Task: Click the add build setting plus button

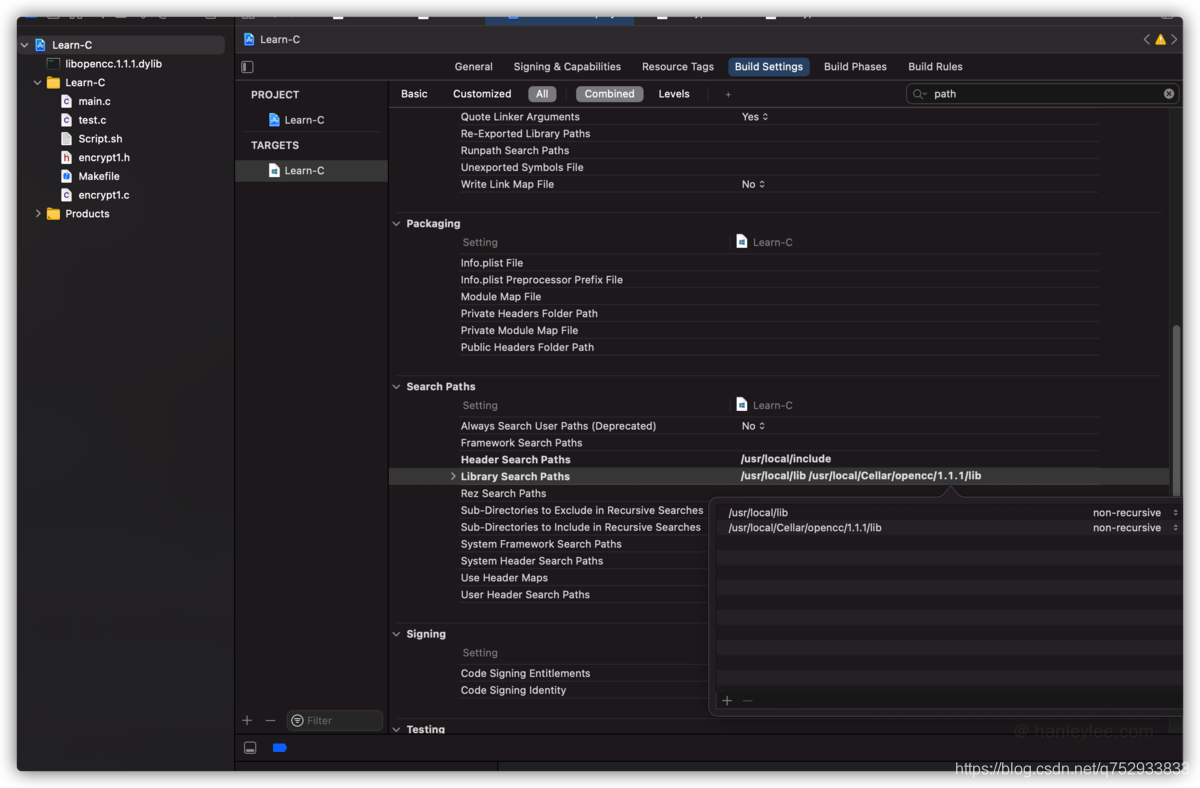Action: click(x=728, y=94)
